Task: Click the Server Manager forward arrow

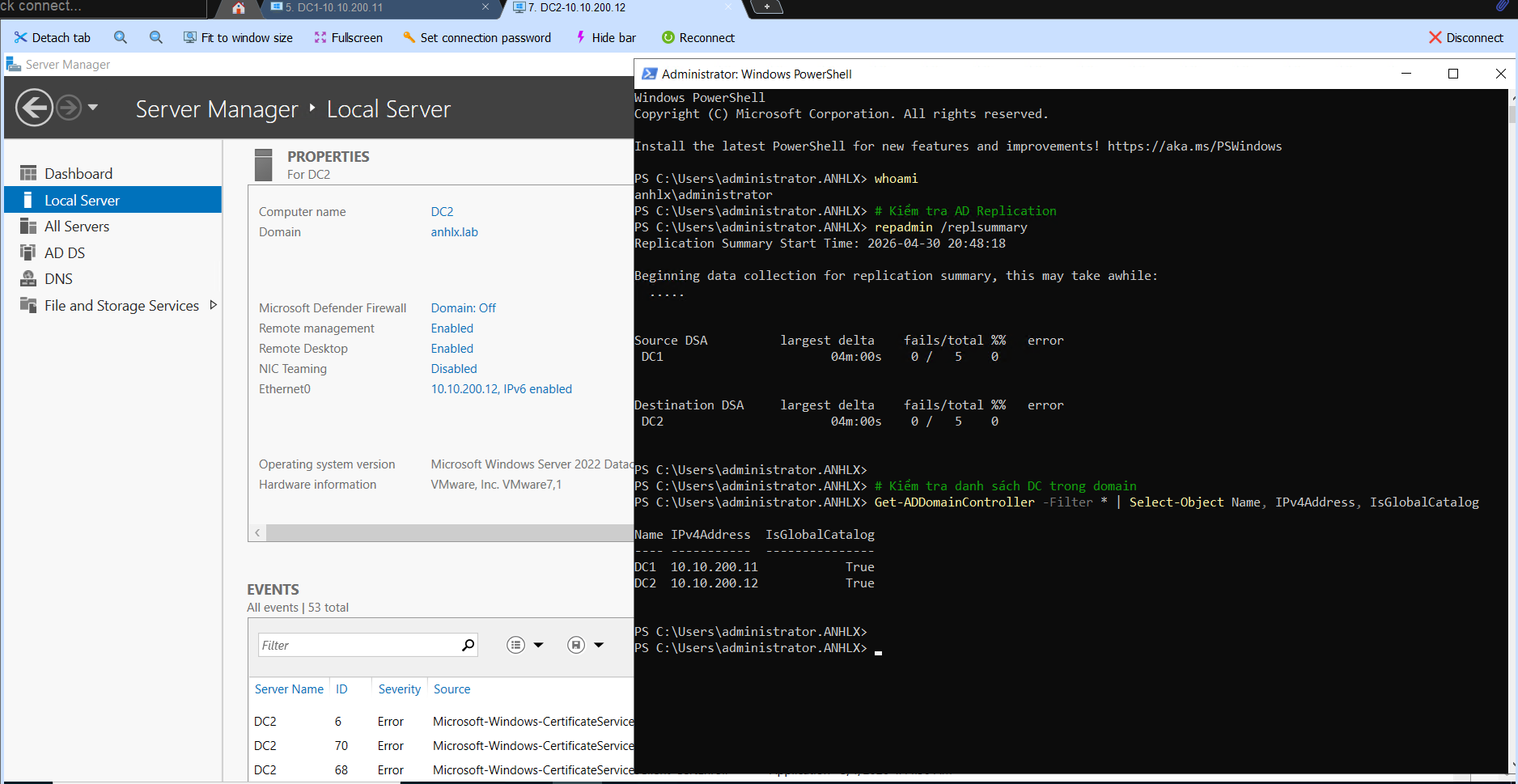Action: (69, 108)
